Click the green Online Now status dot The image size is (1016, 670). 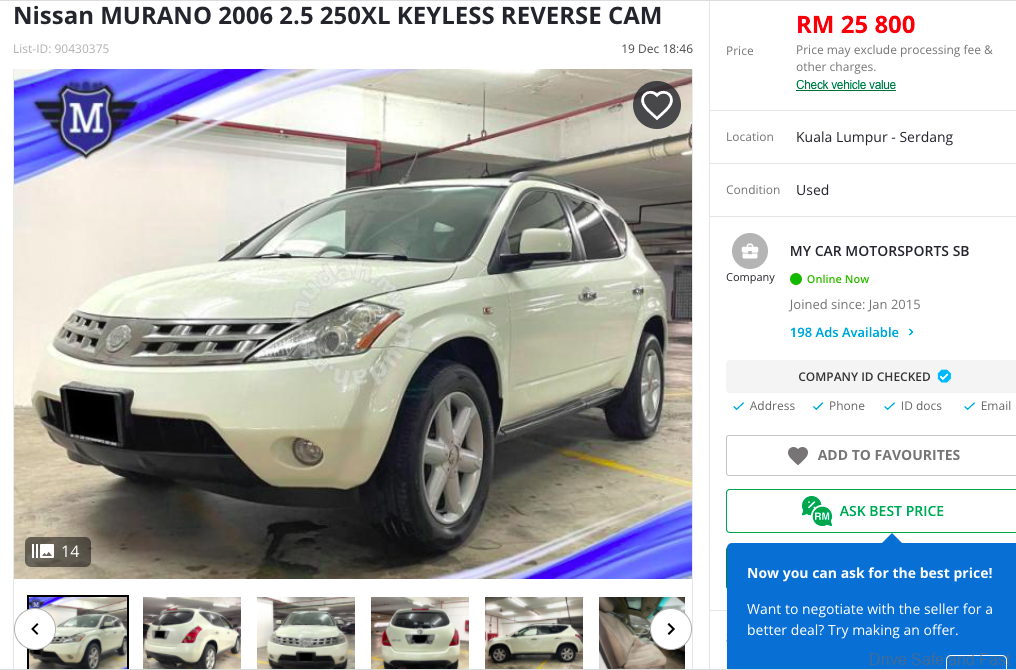(796, 279)
